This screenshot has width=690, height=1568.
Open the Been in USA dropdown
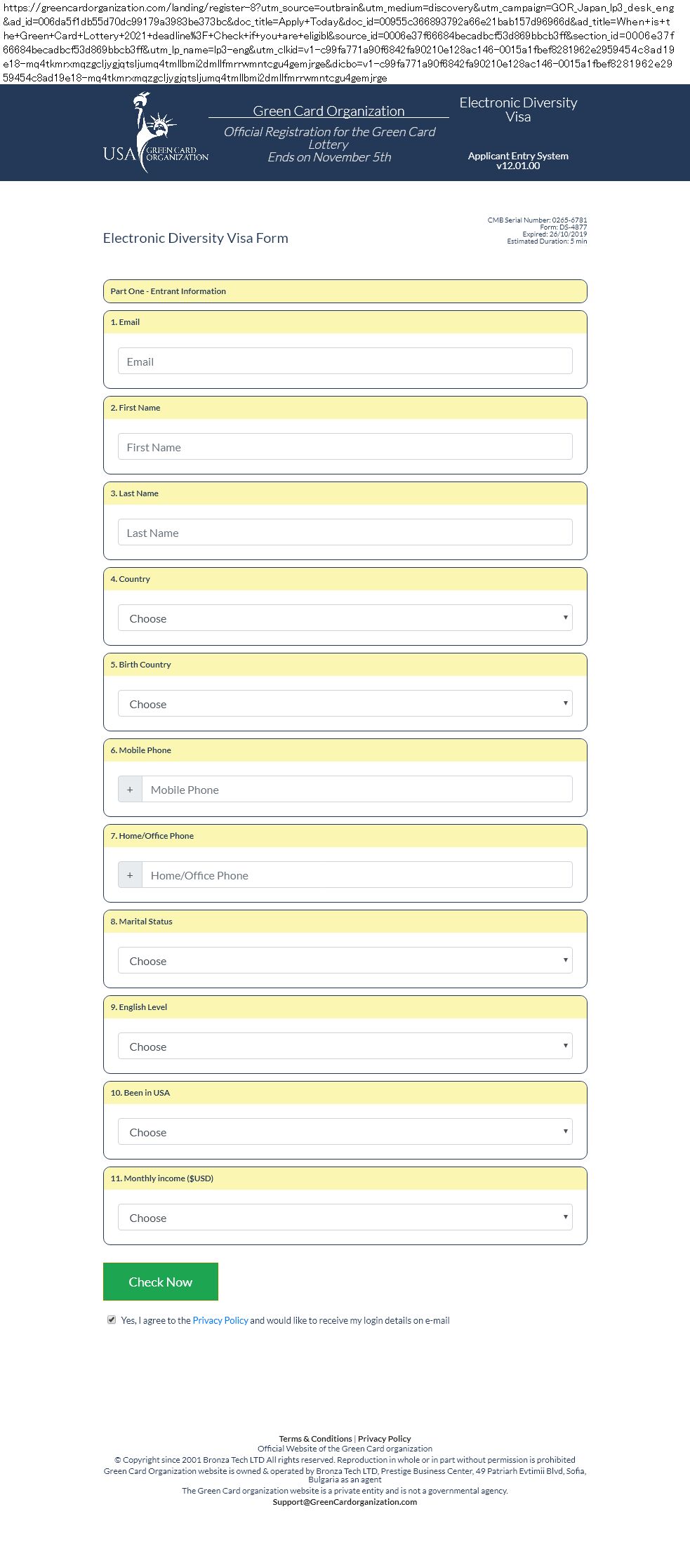tap(345, 1131)
